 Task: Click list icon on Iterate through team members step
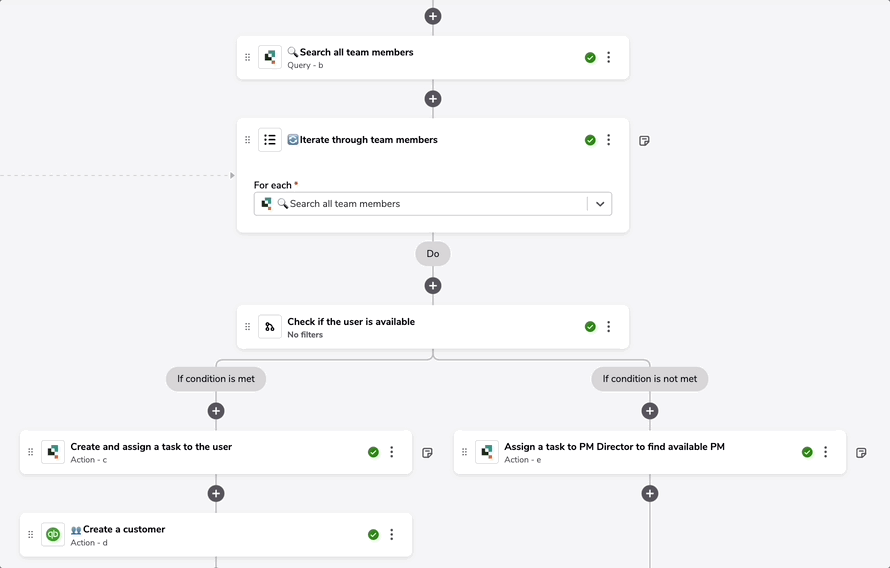pos(270,140)
